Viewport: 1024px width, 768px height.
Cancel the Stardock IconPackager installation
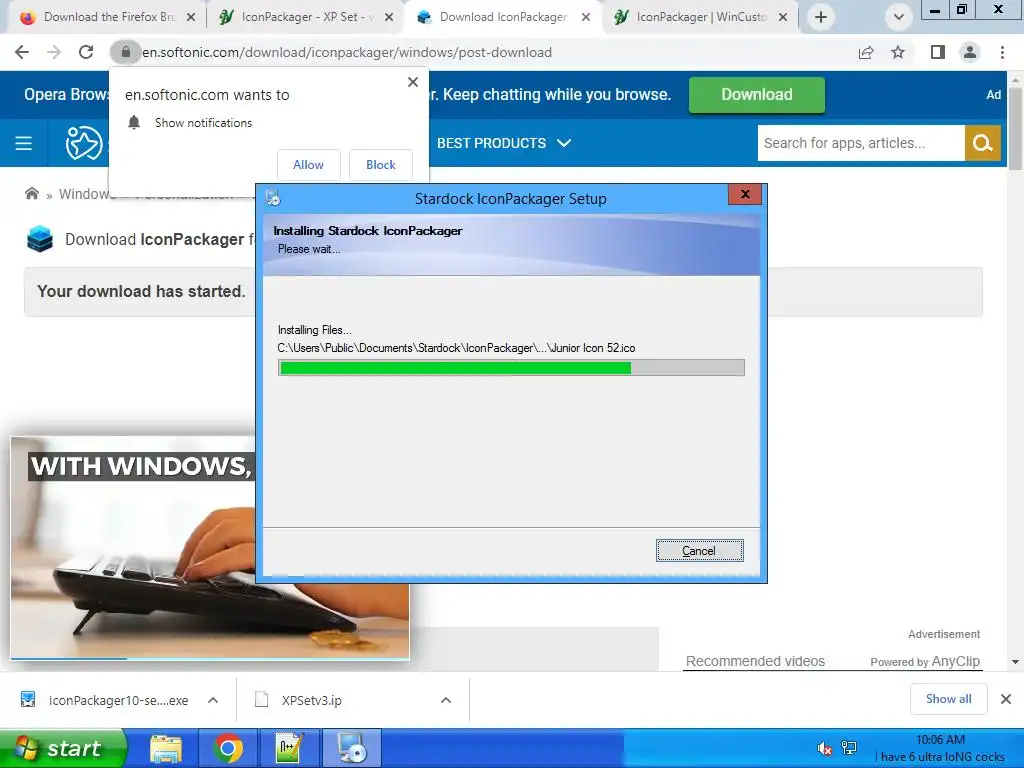pos(699,551)
